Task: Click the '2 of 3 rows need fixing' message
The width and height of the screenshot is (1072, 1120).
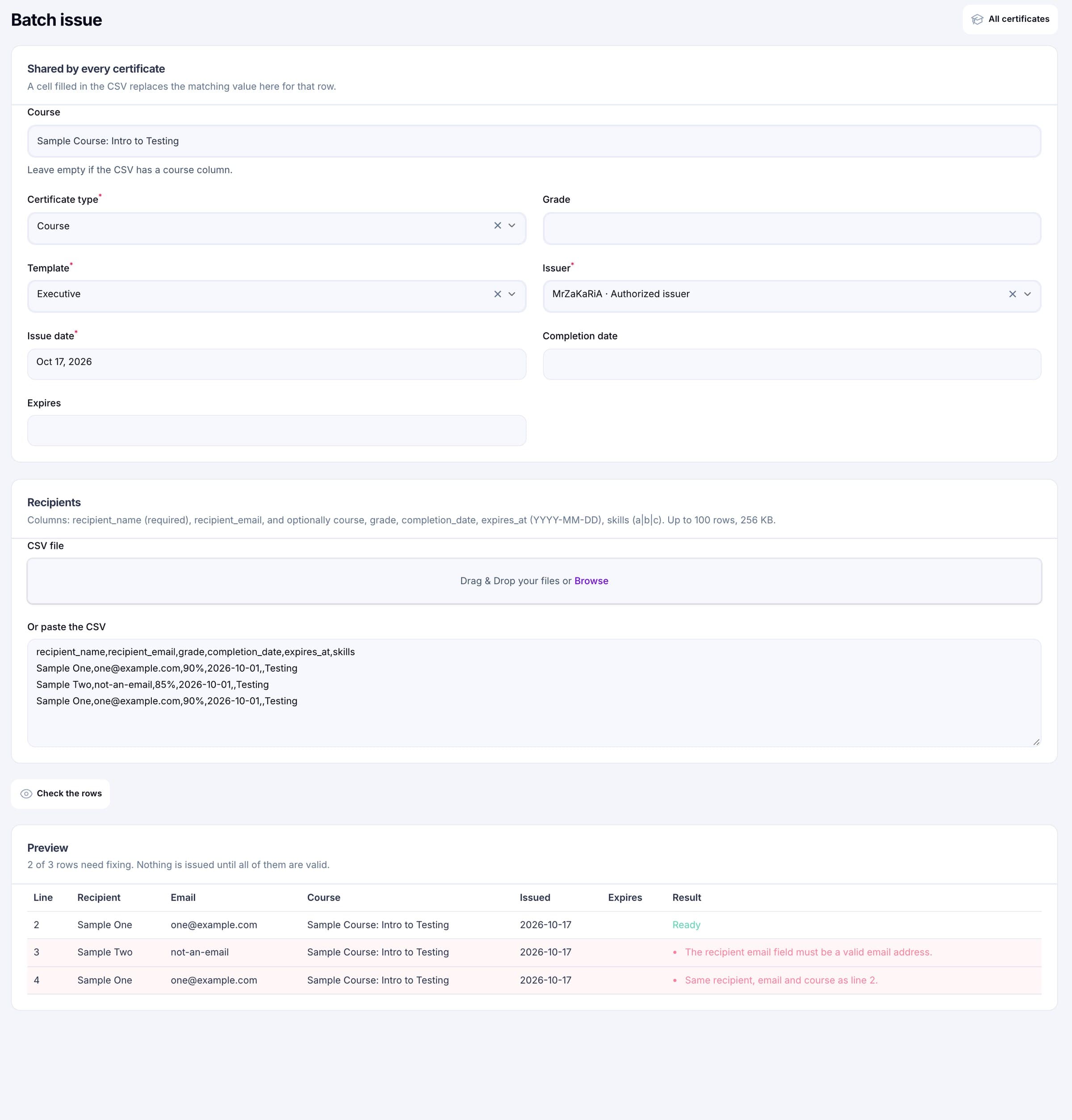Action: click(x=178, y=865)
